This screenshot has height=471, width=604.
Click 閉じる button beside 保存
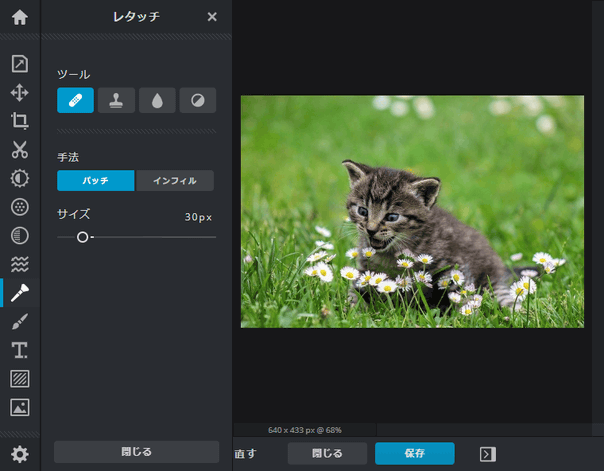click(327, 453)
